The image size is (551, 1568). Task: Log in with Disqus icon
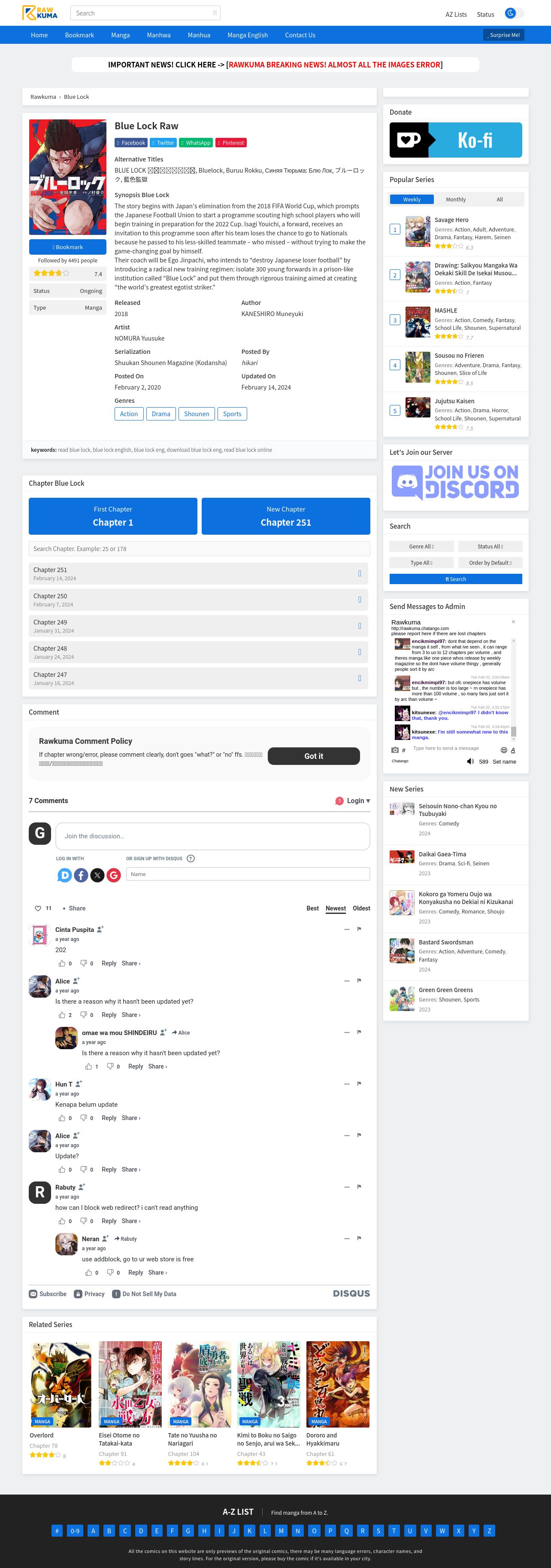[x=64, y=875]
